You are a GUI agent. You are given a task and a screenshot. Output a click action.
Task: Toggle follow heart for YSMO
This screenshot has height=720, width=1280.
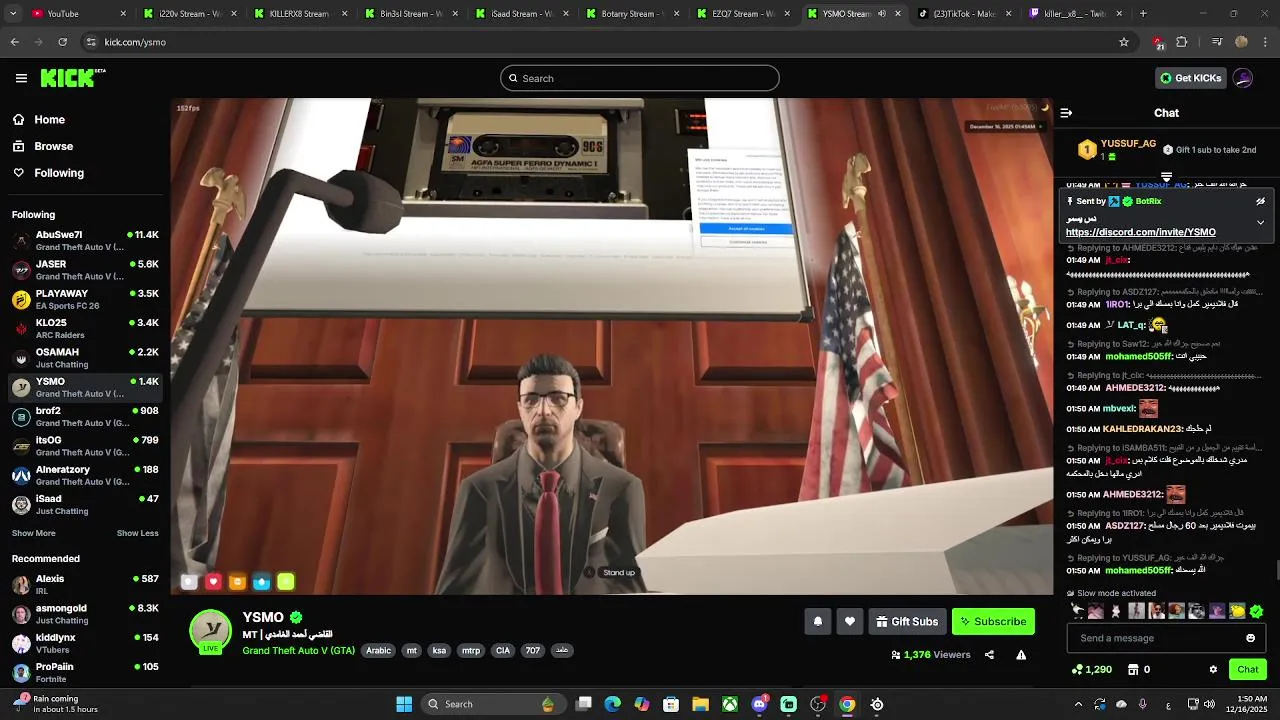[x=849, y=621]
